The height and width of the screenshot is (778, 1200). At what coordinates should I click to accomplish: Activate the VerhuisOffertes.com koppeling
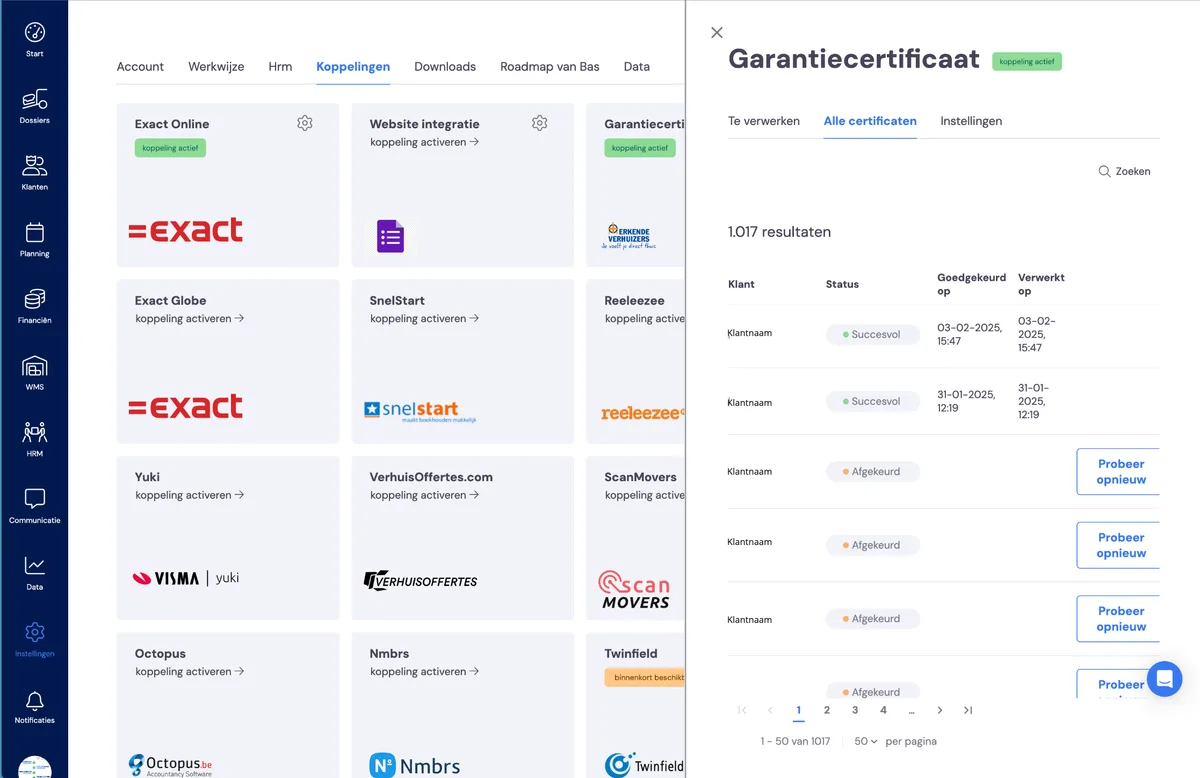click(x=425, y=495)
